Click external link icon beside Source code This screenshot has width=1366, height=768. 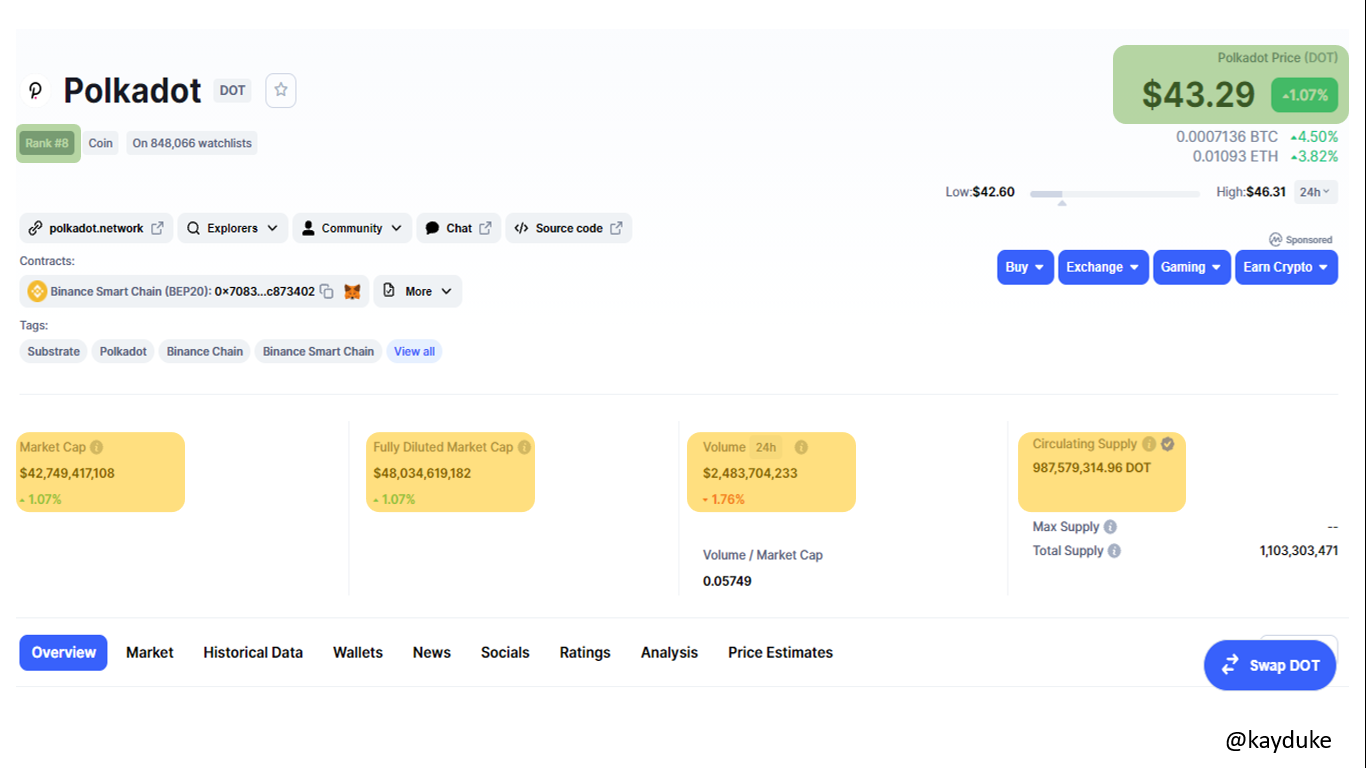coord(616,228)
